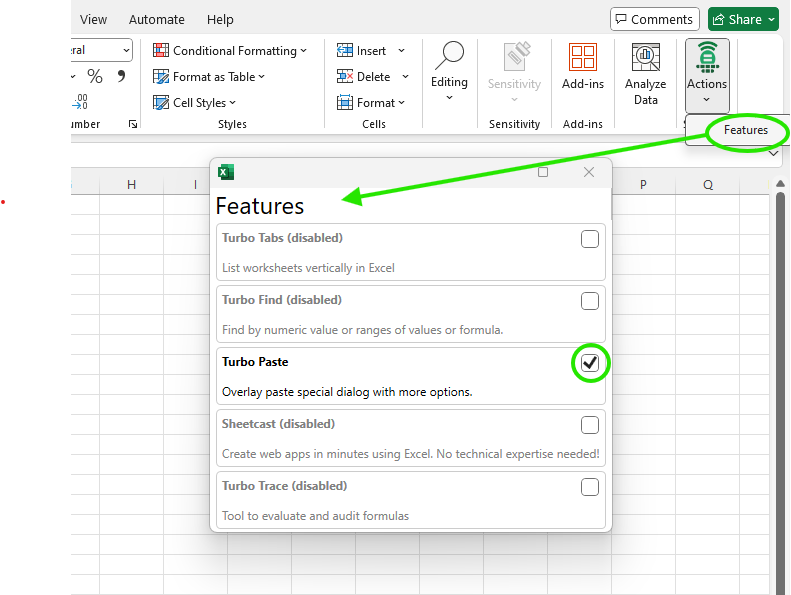Open the Automate tab
Viewport: 791px width, 595px height.
[157, 19]
